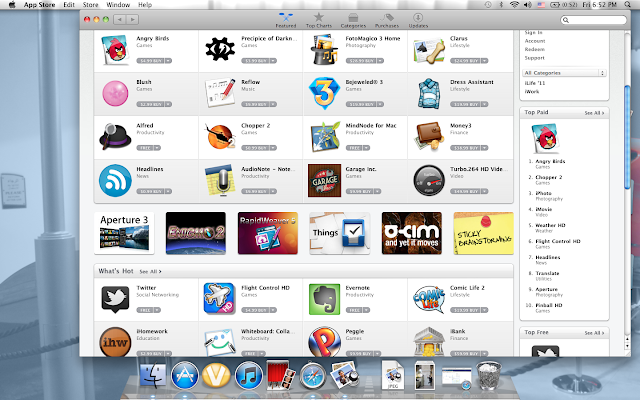Go back with the toolbar back arrow

pos(120,19)
